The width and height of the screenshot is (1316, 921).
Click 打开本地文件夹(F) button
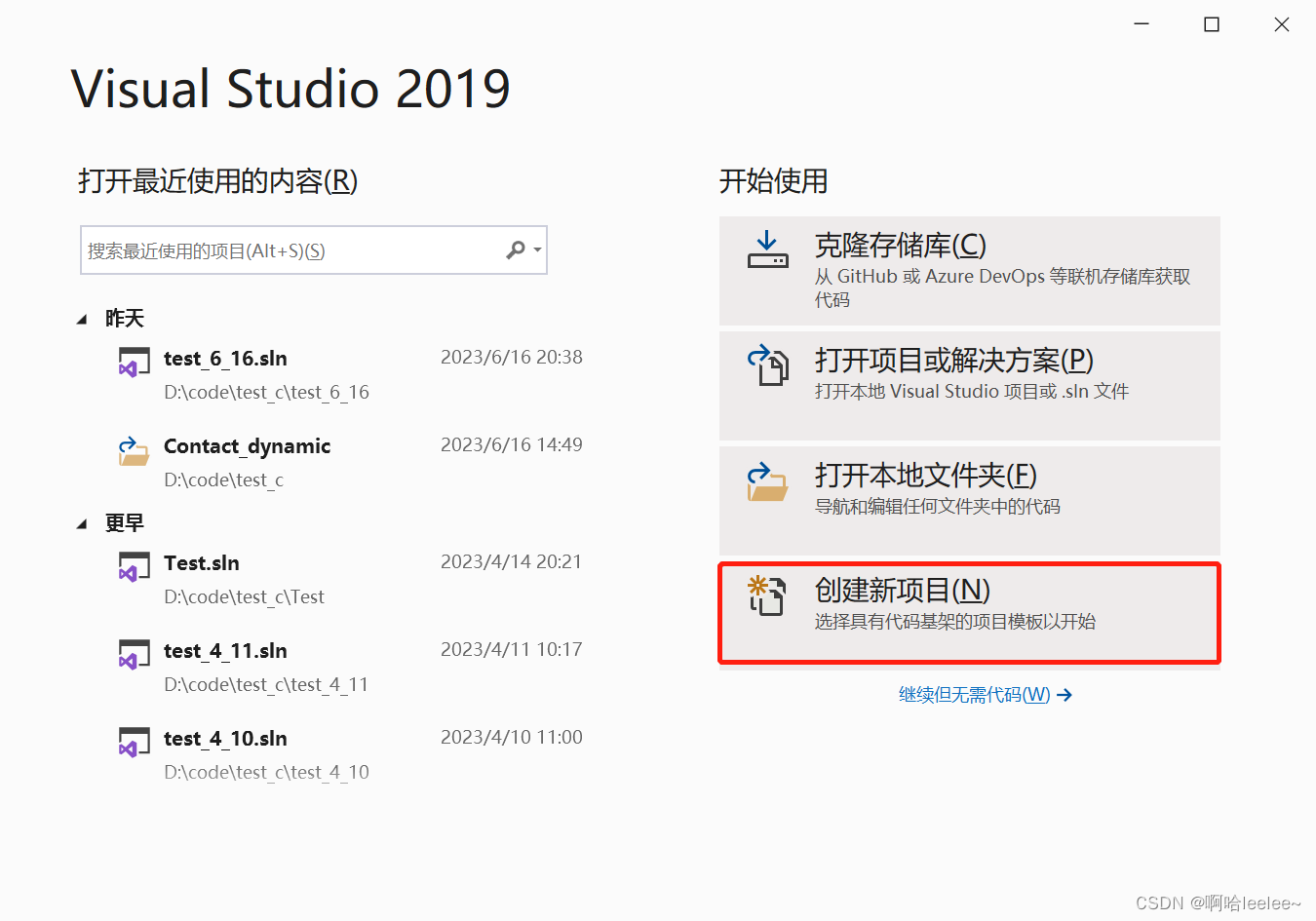click(970, 501)
